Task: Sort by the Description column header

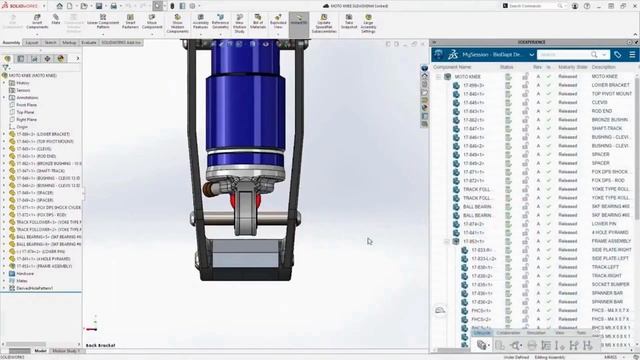Action: point(604,67)
